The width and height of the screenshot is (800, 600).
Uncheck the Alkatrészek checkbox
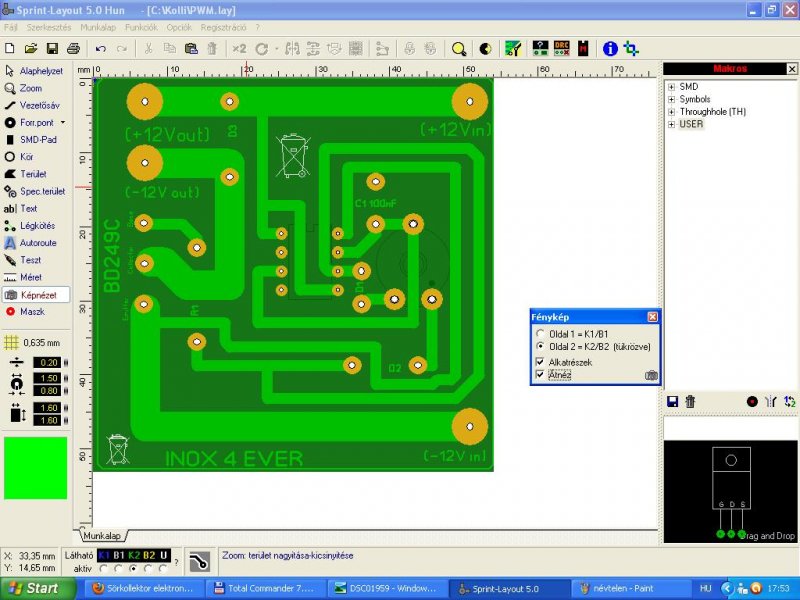(x=540, y=362)
